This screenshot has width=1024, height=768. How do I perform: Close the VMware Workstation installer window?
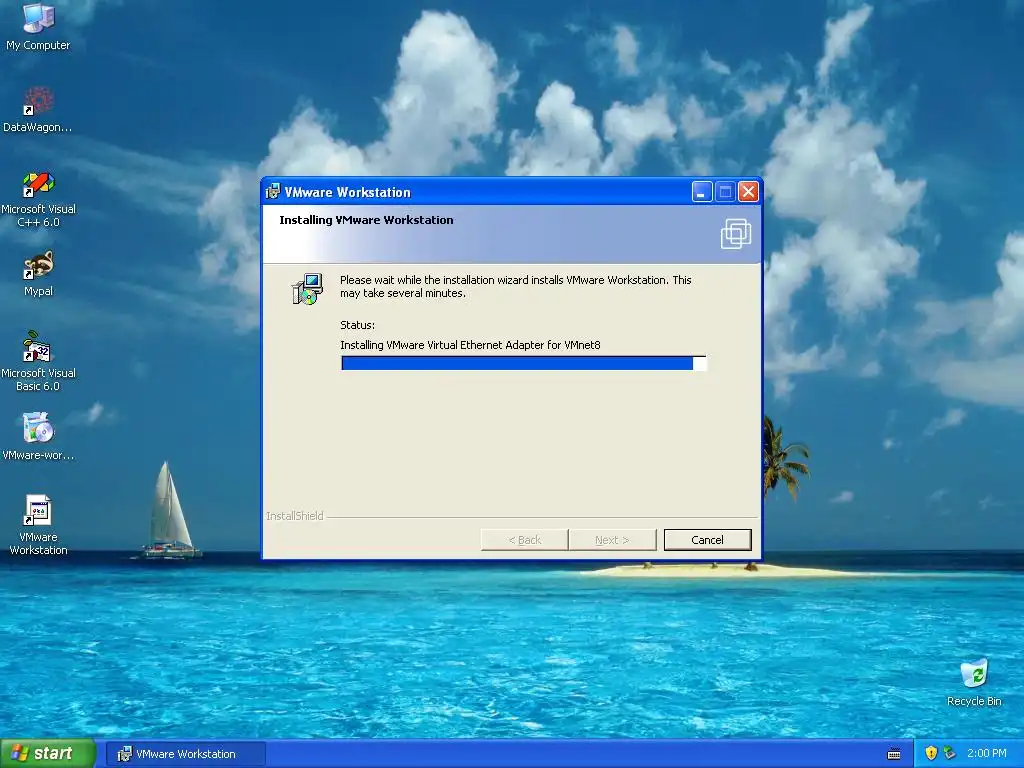click(748, 192)
